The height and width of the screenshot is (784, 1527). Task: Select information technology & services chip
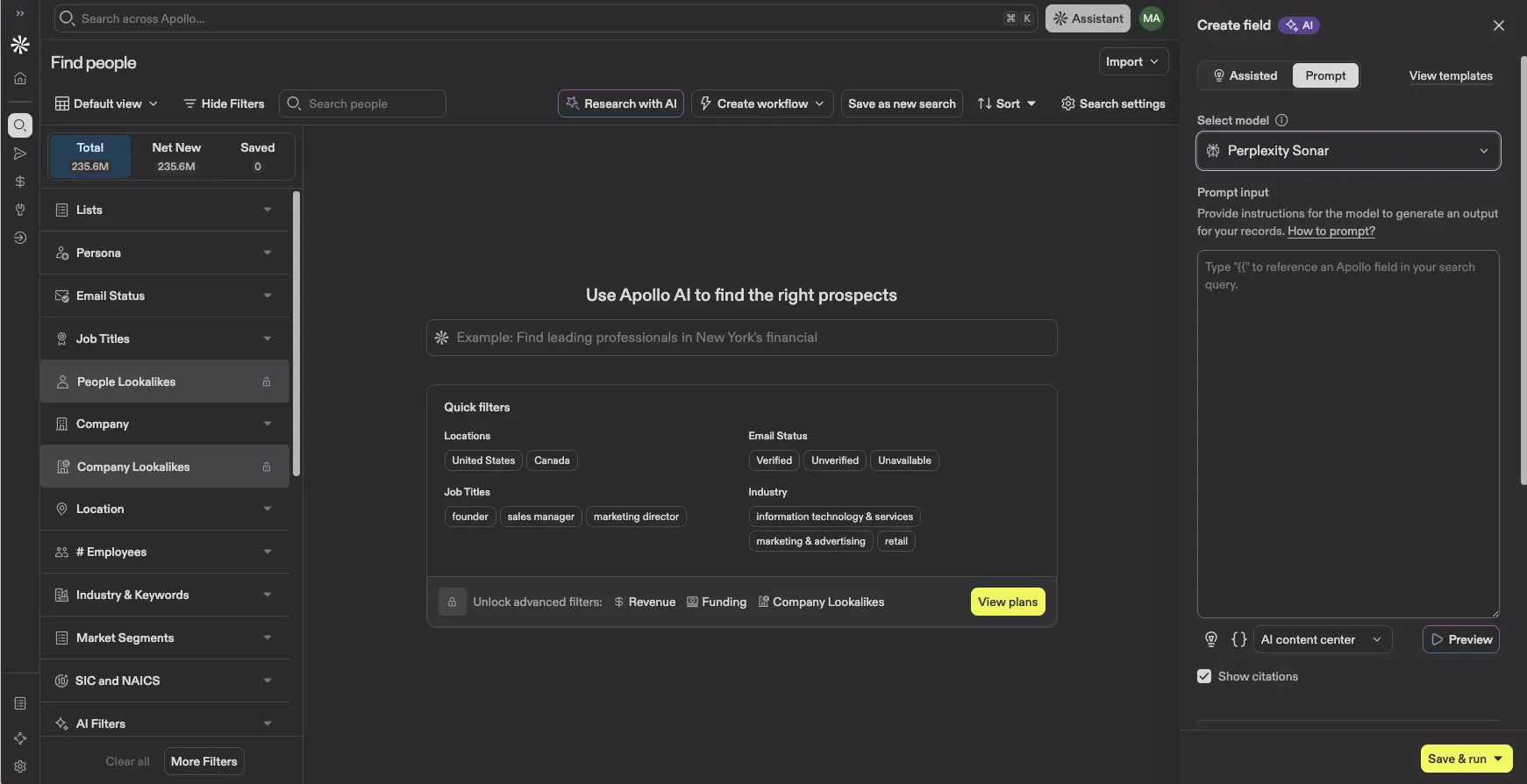(x=834, y=517)
